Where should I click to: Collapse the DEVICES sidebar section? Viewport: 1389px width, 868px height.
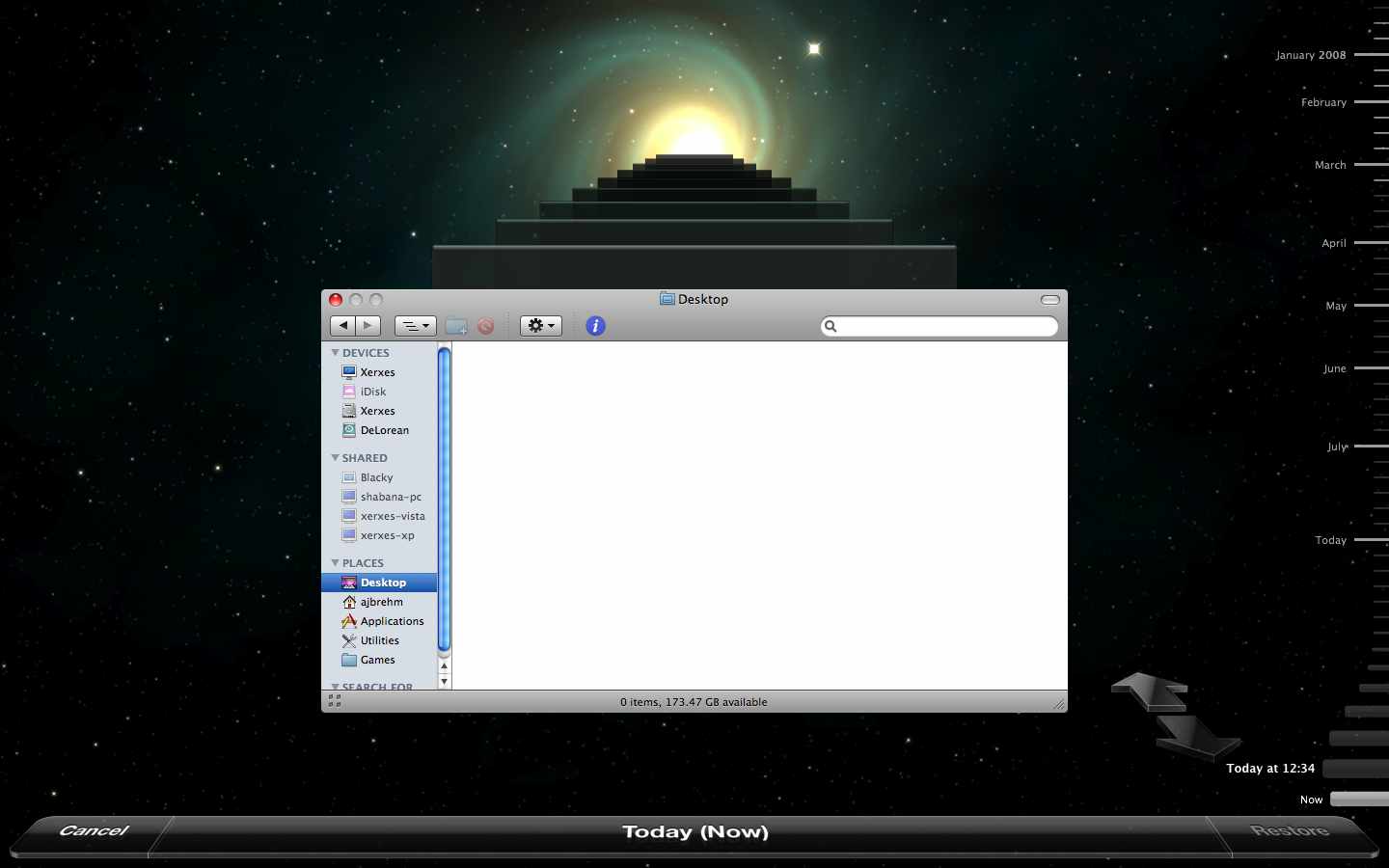click(335, 353)
